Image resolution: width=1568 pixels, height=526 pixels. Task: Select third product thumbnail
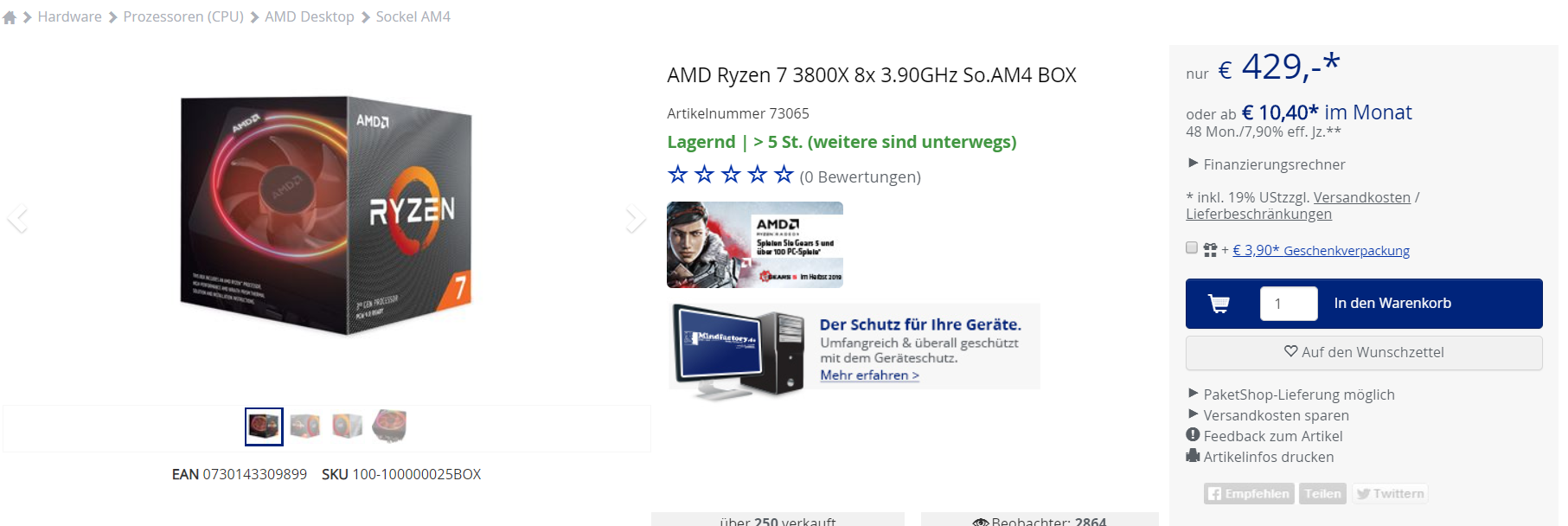(347, 426)
